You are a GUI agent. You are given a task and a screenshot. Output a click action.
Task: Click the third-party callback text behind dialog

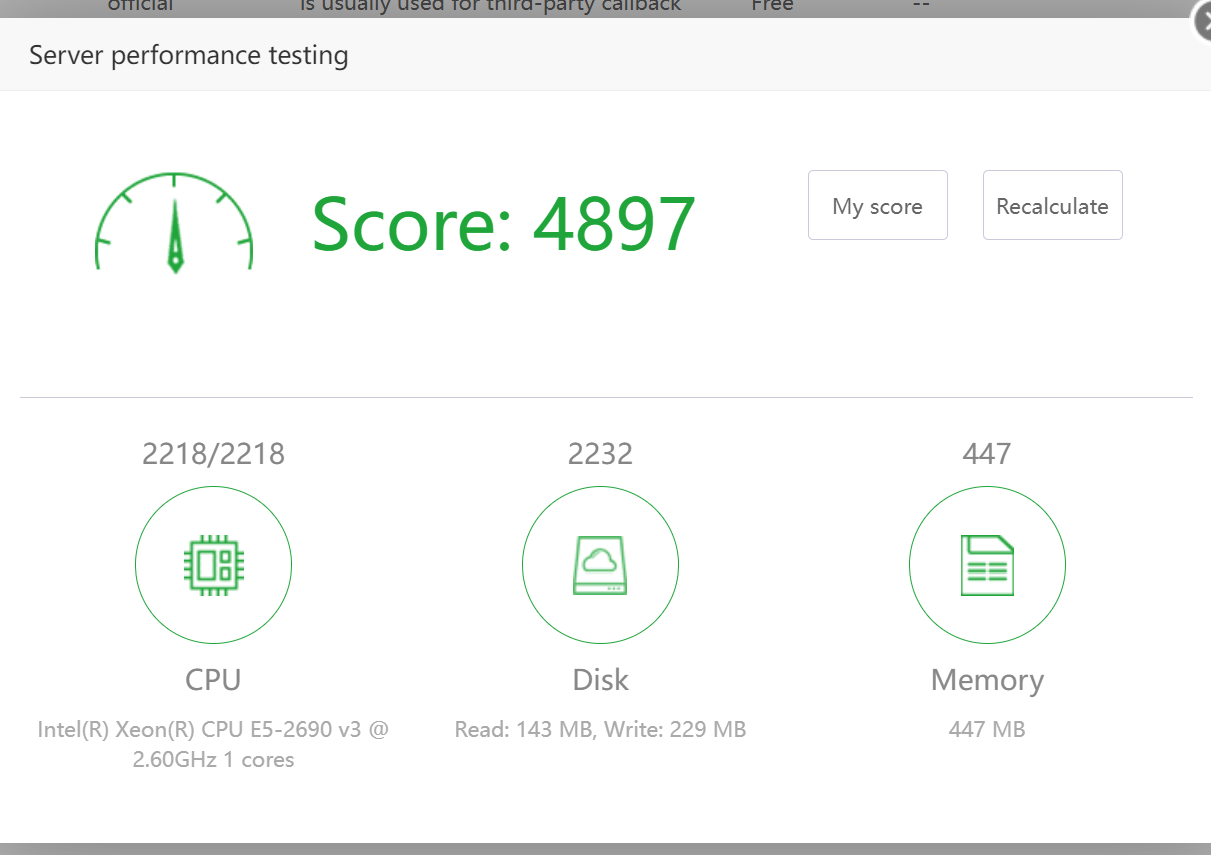pos(490,6)
